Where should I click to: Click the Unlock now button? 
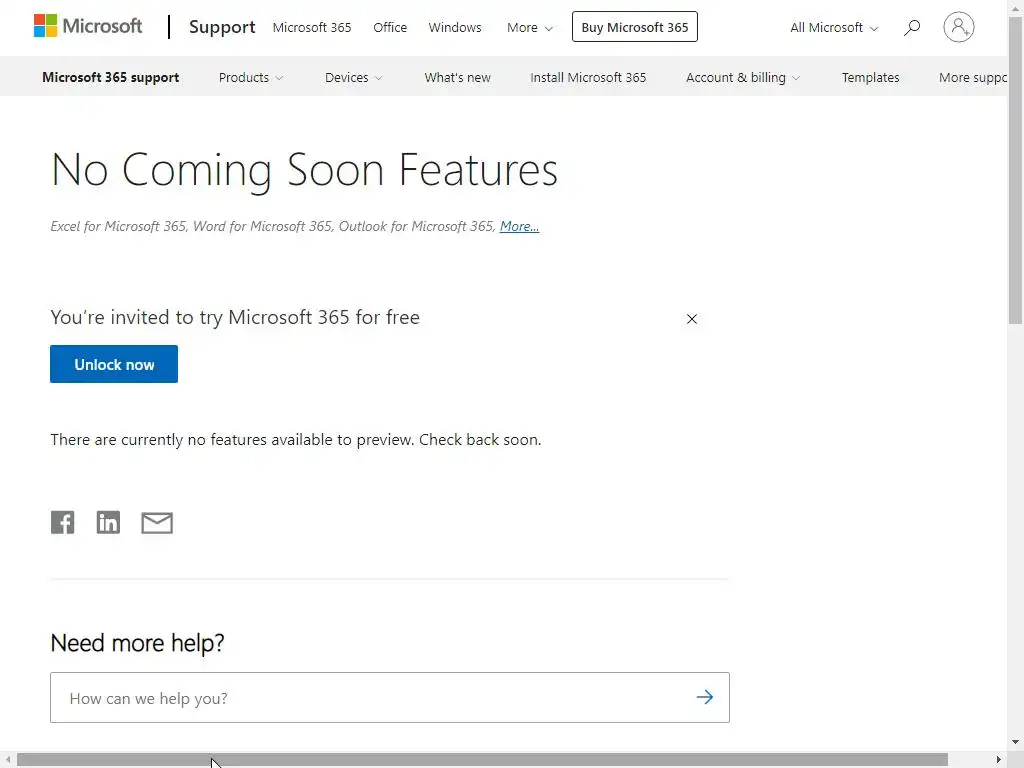coord(114,364)
